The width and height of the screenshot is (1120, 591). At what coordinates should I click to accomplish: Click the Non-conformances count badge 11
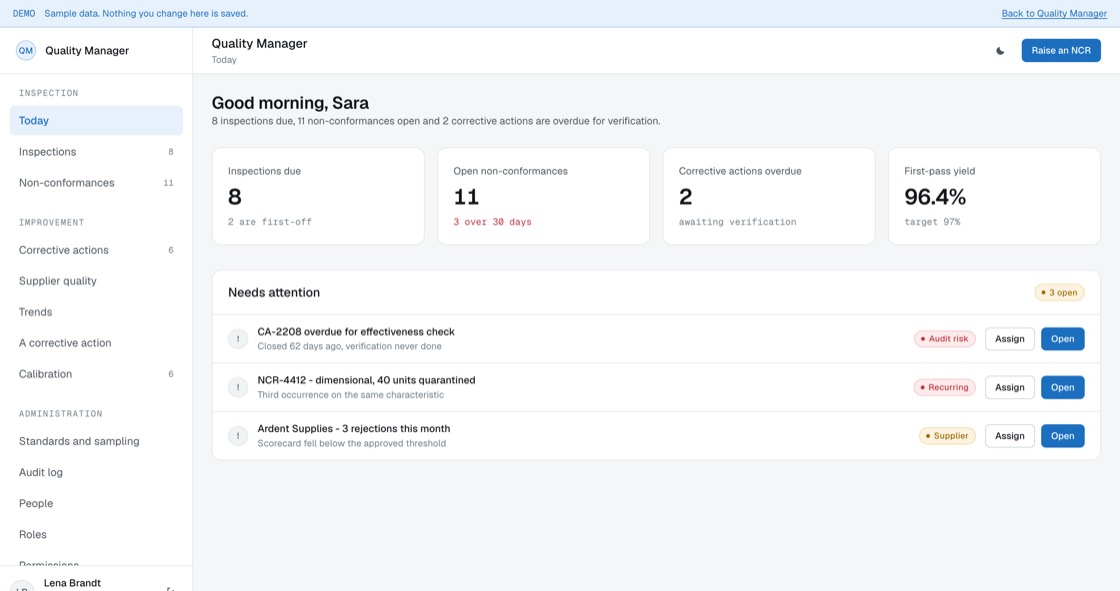169,183
